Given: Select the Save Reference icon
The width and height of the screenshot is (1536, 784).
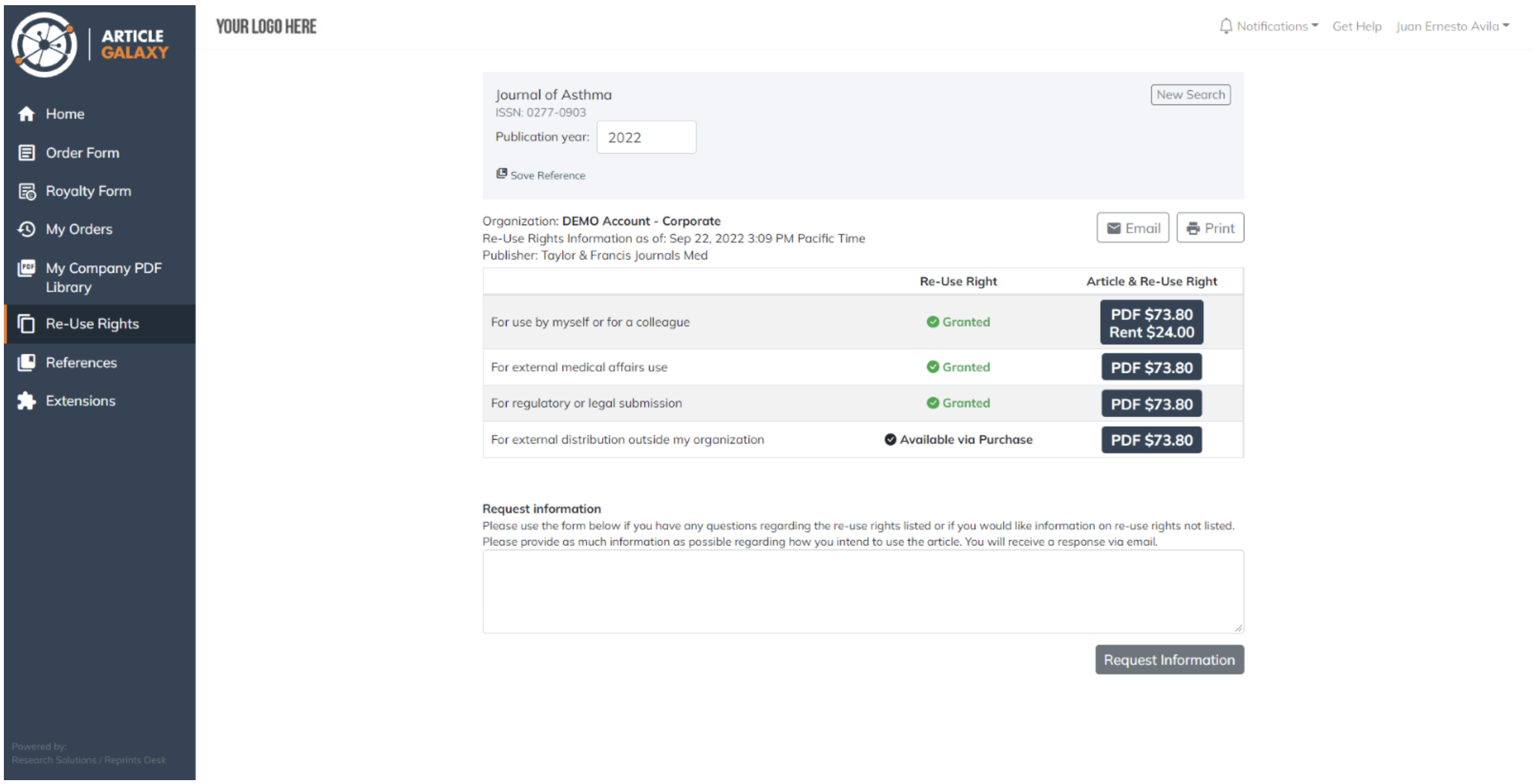Looking at the screenshot, I should tap(501, 173).
